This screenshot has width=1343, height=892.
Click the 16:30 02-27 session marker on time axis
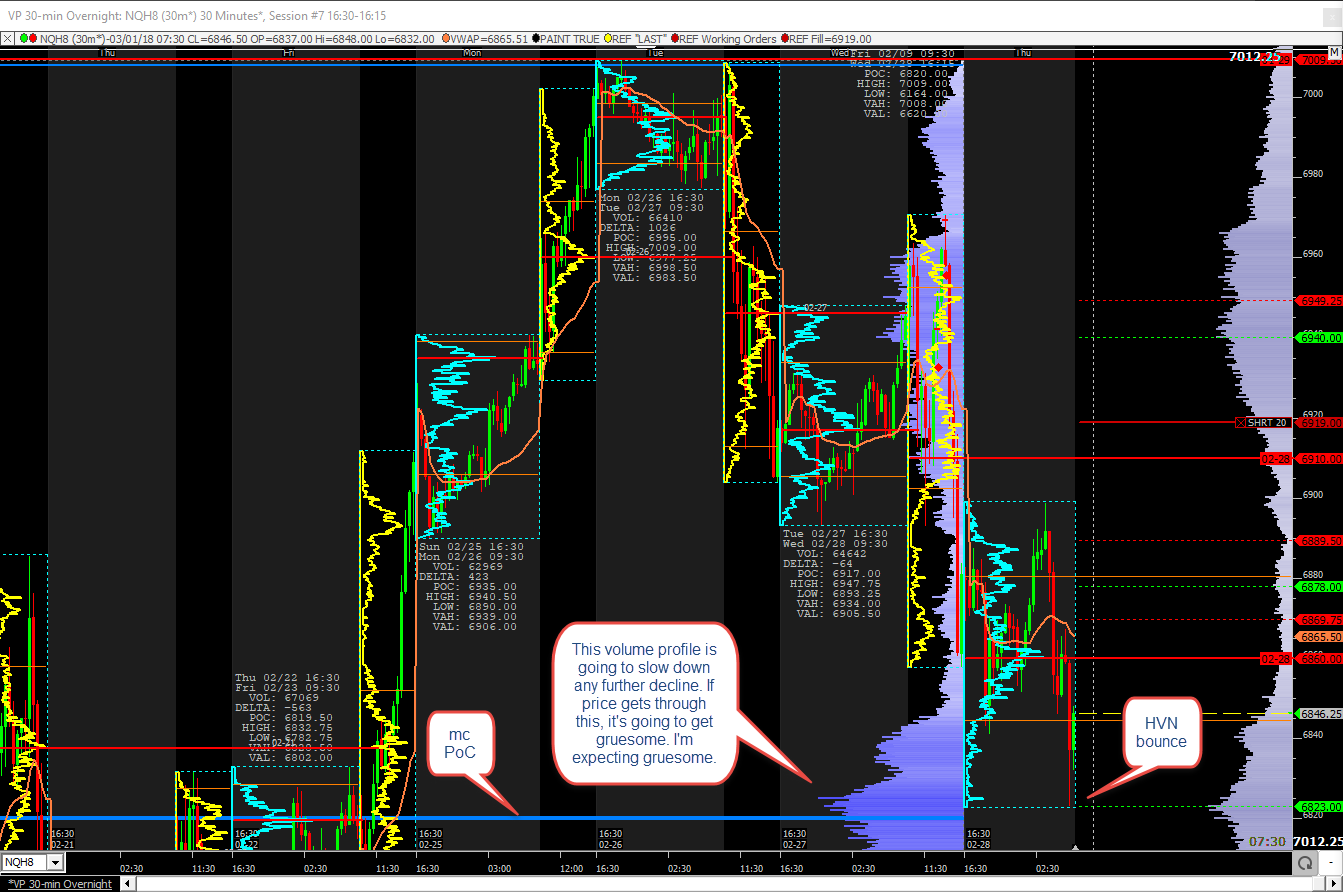(794, 838)
